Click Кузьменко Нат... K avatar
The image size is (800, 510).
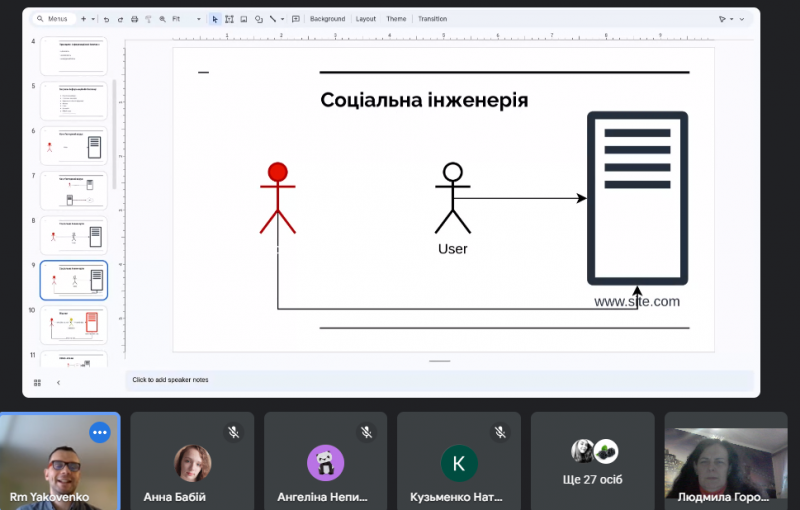(459, 463)
